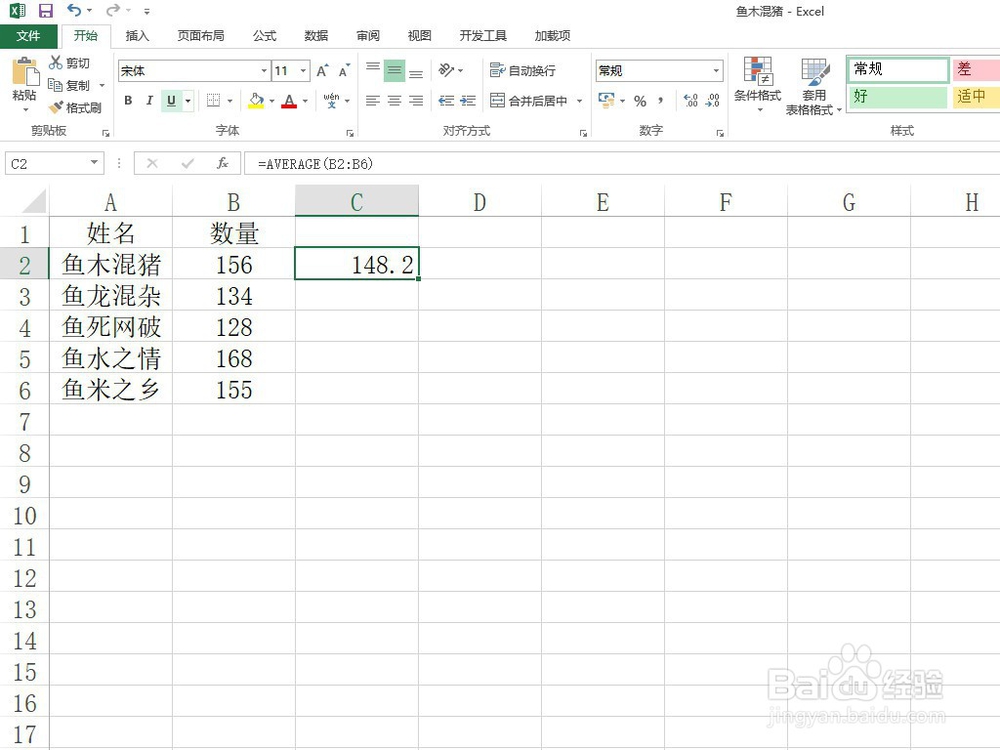Viewport: 1000px width, 750px height.
Task: Toggle Wrap Text (自动换行)
Action: (x=522, y=70)
